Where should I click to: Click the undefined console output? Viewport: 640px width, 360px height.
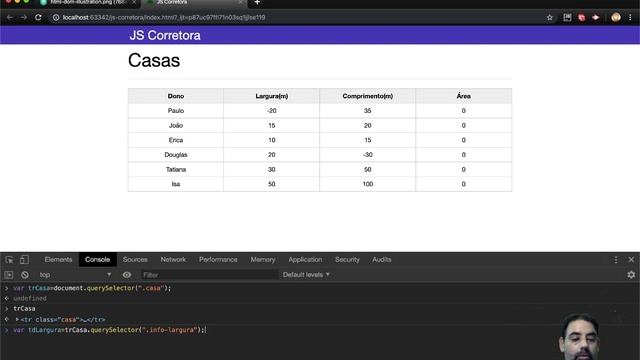click(x=30, y=298)
